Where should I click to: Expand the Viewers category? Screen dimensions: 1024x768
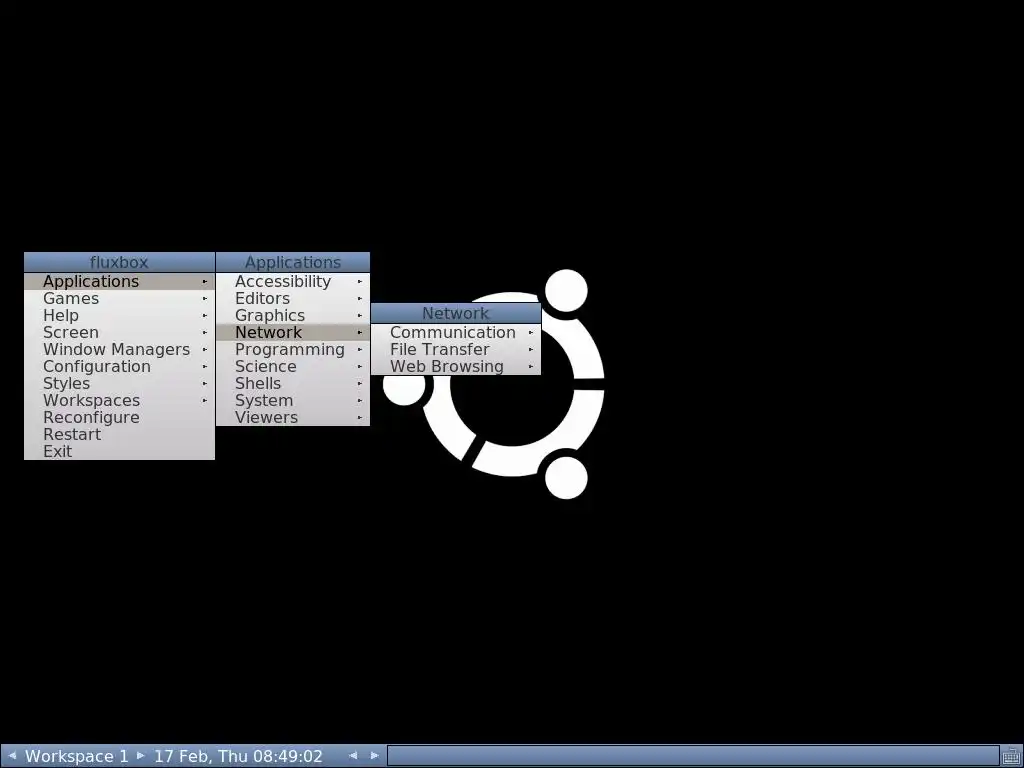tap(293, 417)
